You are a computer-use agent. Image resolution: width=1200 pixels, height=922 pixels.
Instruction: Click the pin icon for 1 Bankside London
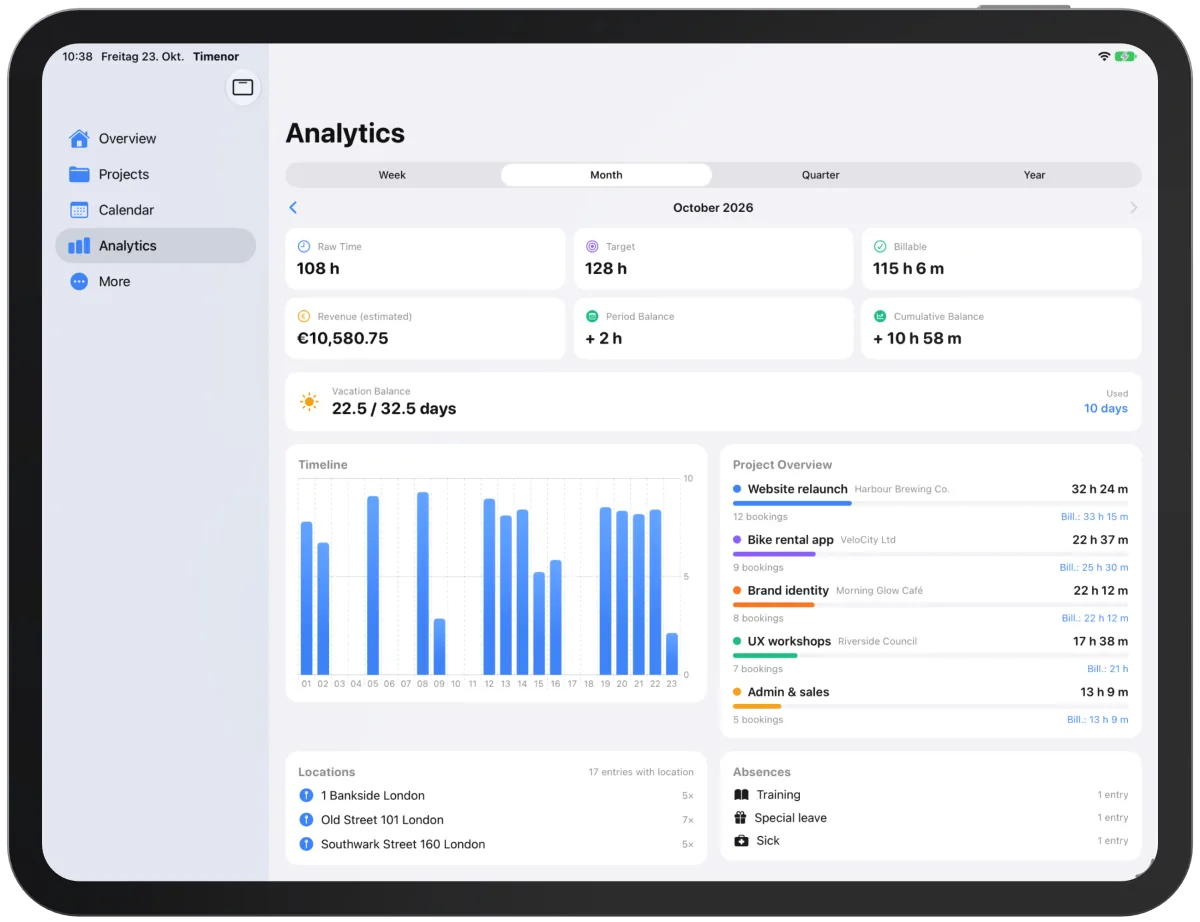tap(306, 796)
